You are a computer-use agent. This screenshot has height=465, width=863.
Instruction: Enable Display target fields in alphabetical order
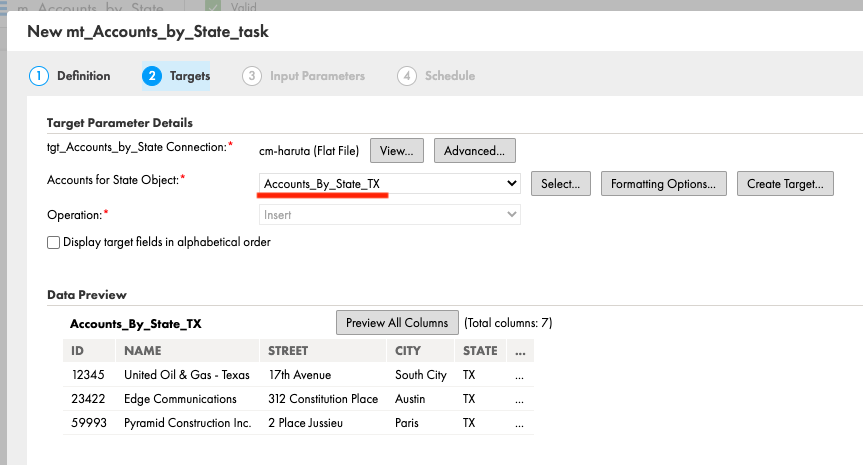53,243
